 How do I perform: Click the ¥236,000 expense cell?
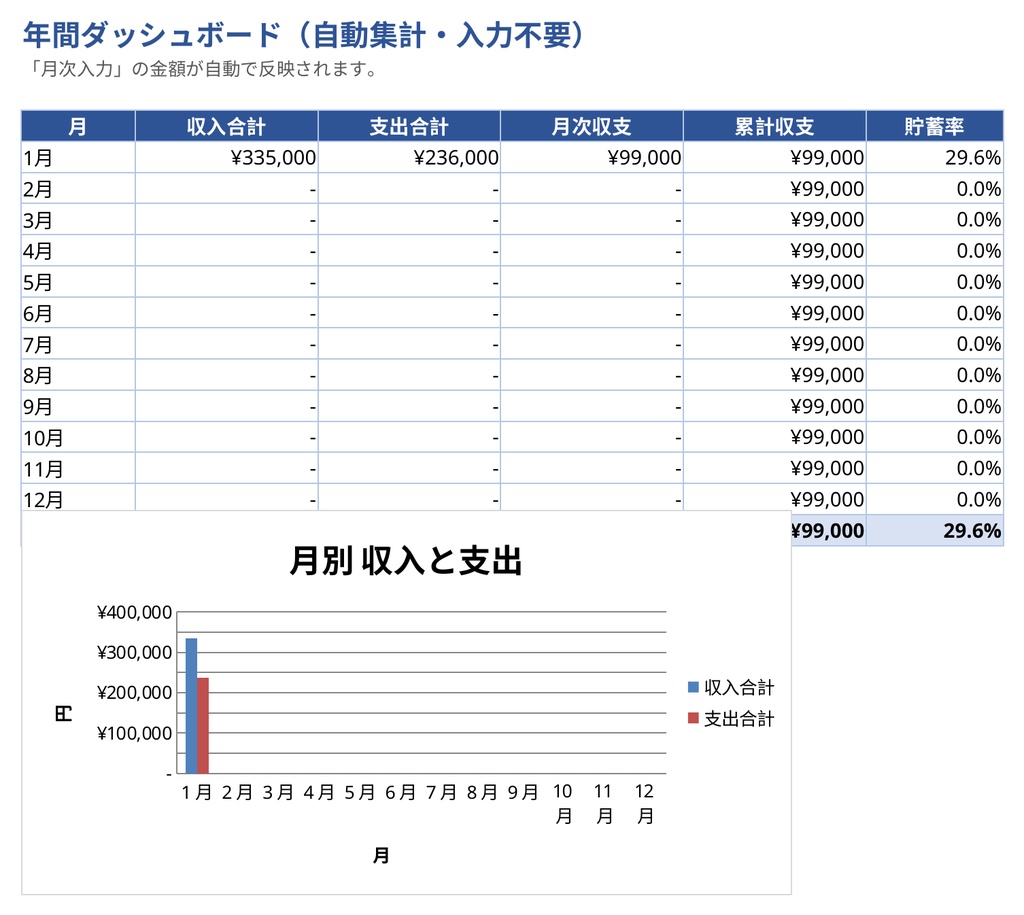(x=409, y=157)
